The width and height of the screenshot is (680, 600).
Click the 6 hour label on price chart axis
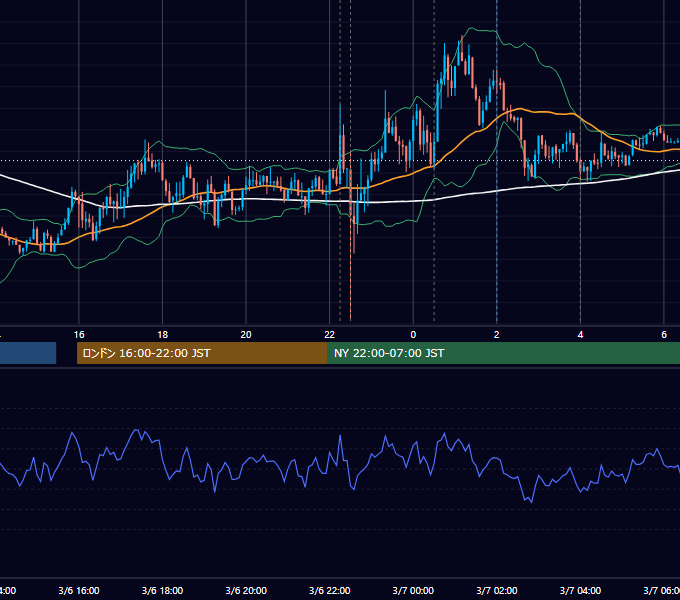click(x=664, y=335)
